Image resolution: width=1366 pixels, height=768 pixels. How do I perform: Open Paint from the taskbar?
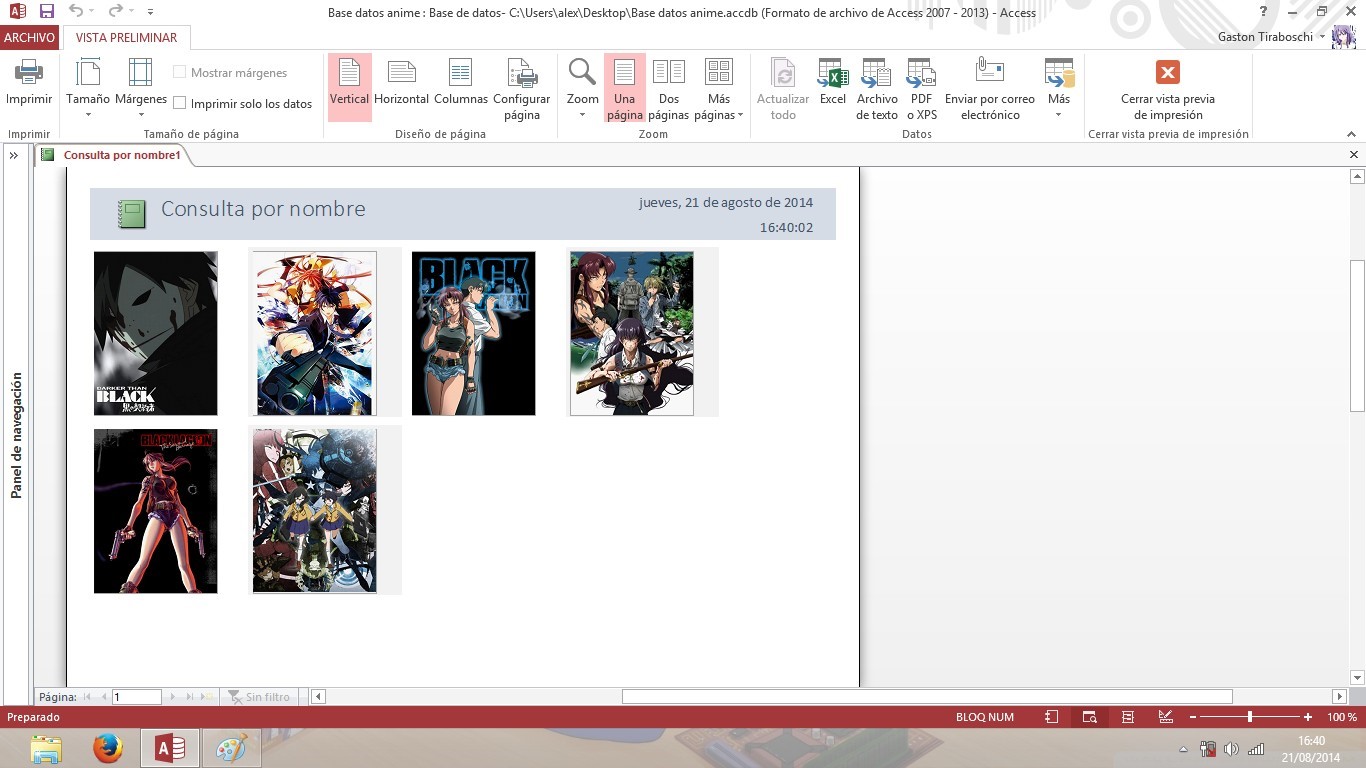(231, 748)
